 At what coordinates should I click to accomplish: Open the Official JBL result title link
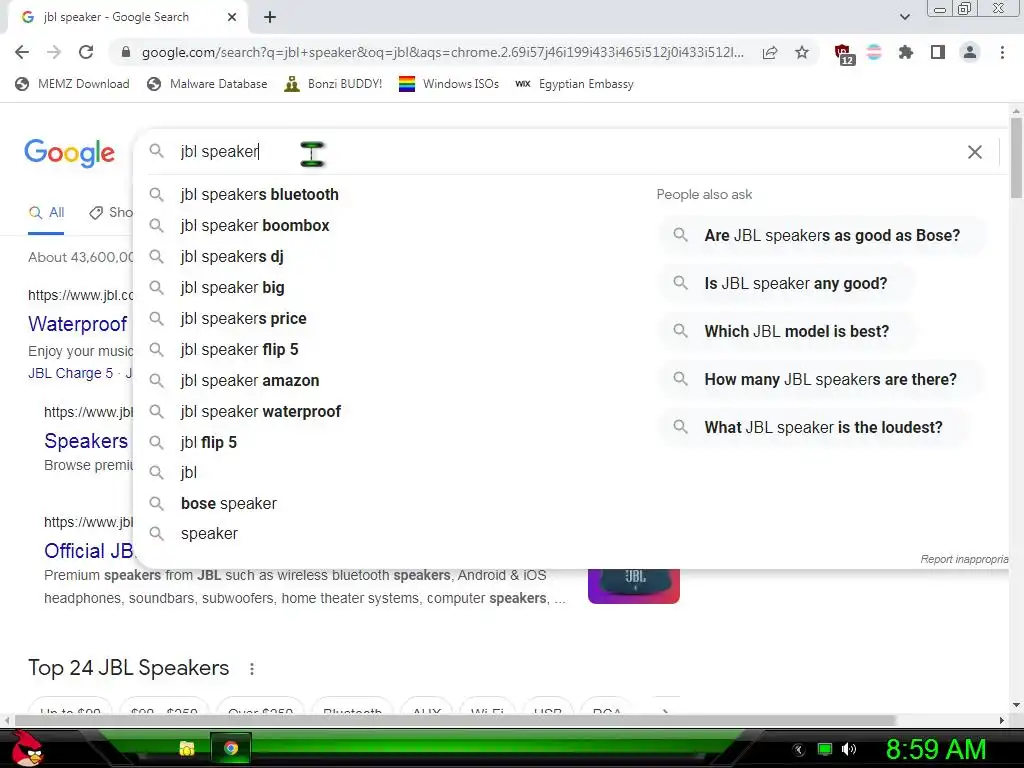coord(89,551)
